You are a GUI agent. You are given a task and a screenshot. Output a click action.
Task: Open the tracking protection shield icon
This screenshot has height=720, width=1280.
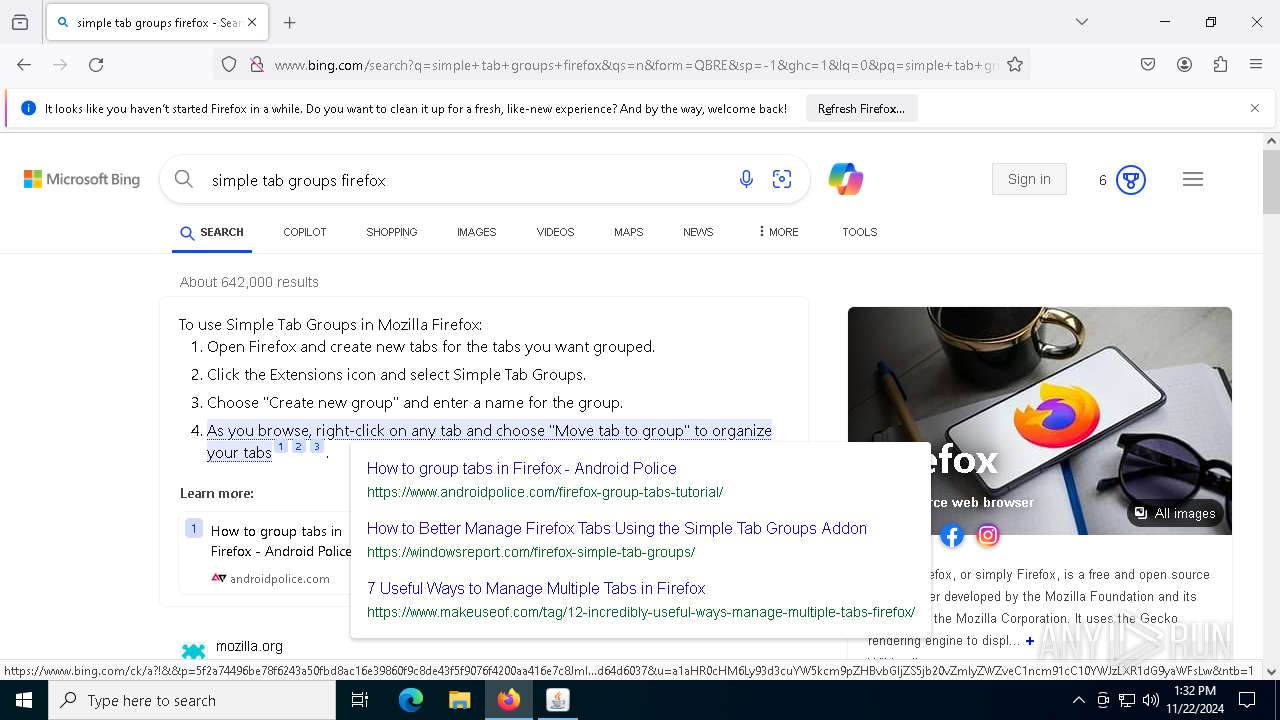[229, 64]
